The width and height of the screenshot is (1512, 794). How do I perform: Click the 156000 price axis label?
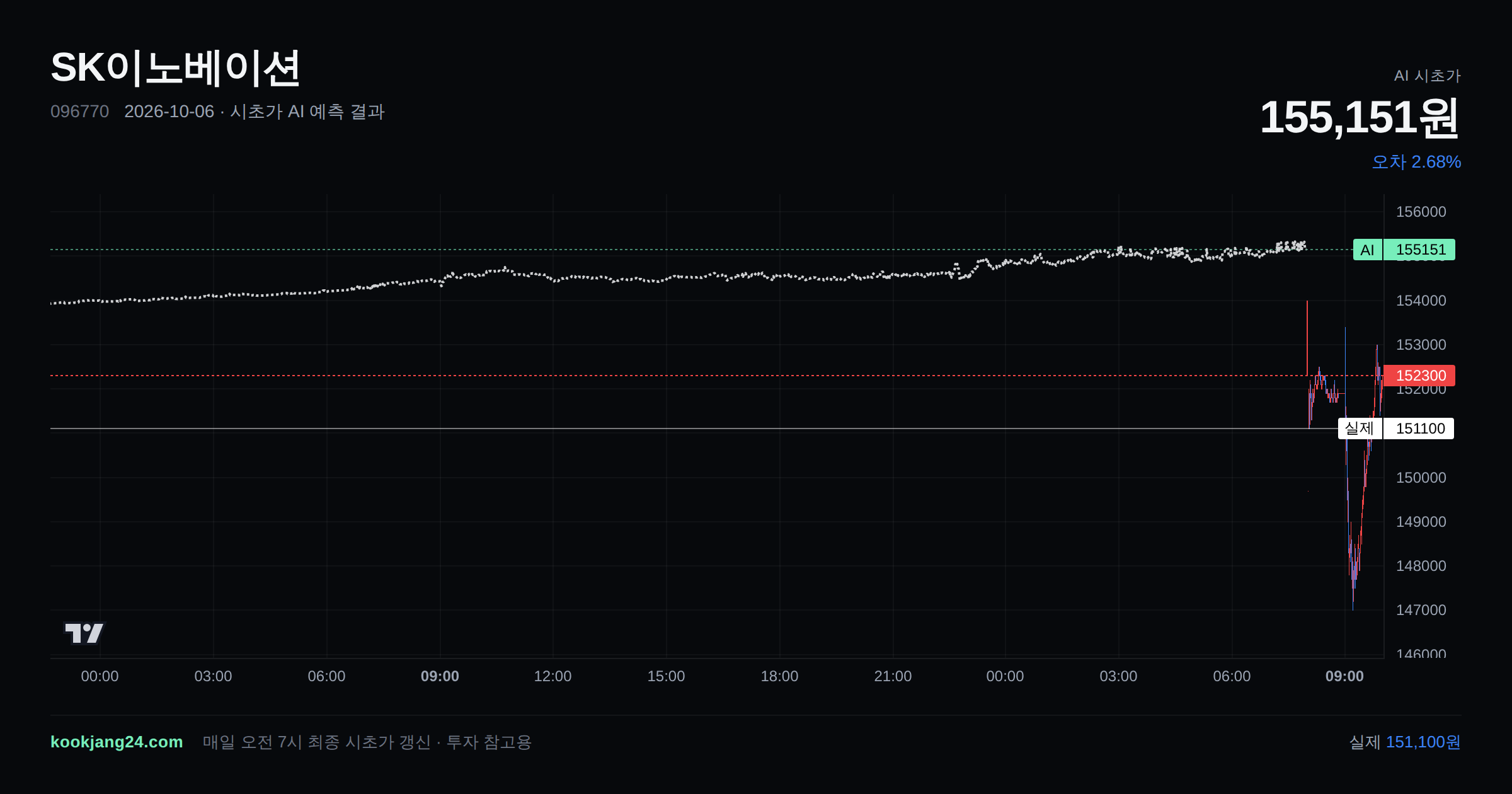coord(1421,212)
